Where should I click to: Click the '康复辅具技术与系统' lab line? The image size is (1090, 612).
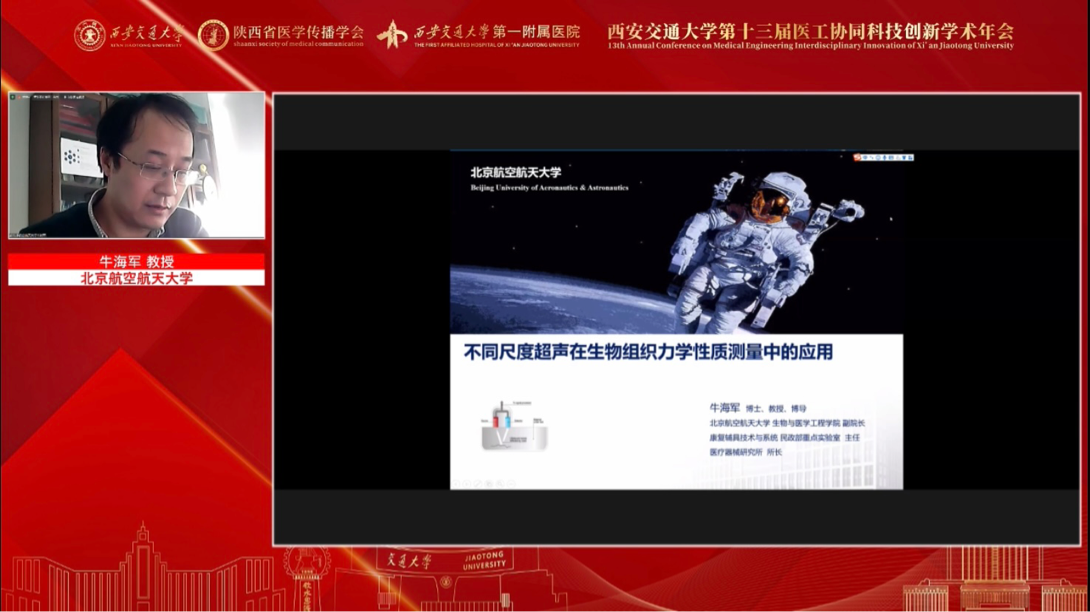point(784,437)
